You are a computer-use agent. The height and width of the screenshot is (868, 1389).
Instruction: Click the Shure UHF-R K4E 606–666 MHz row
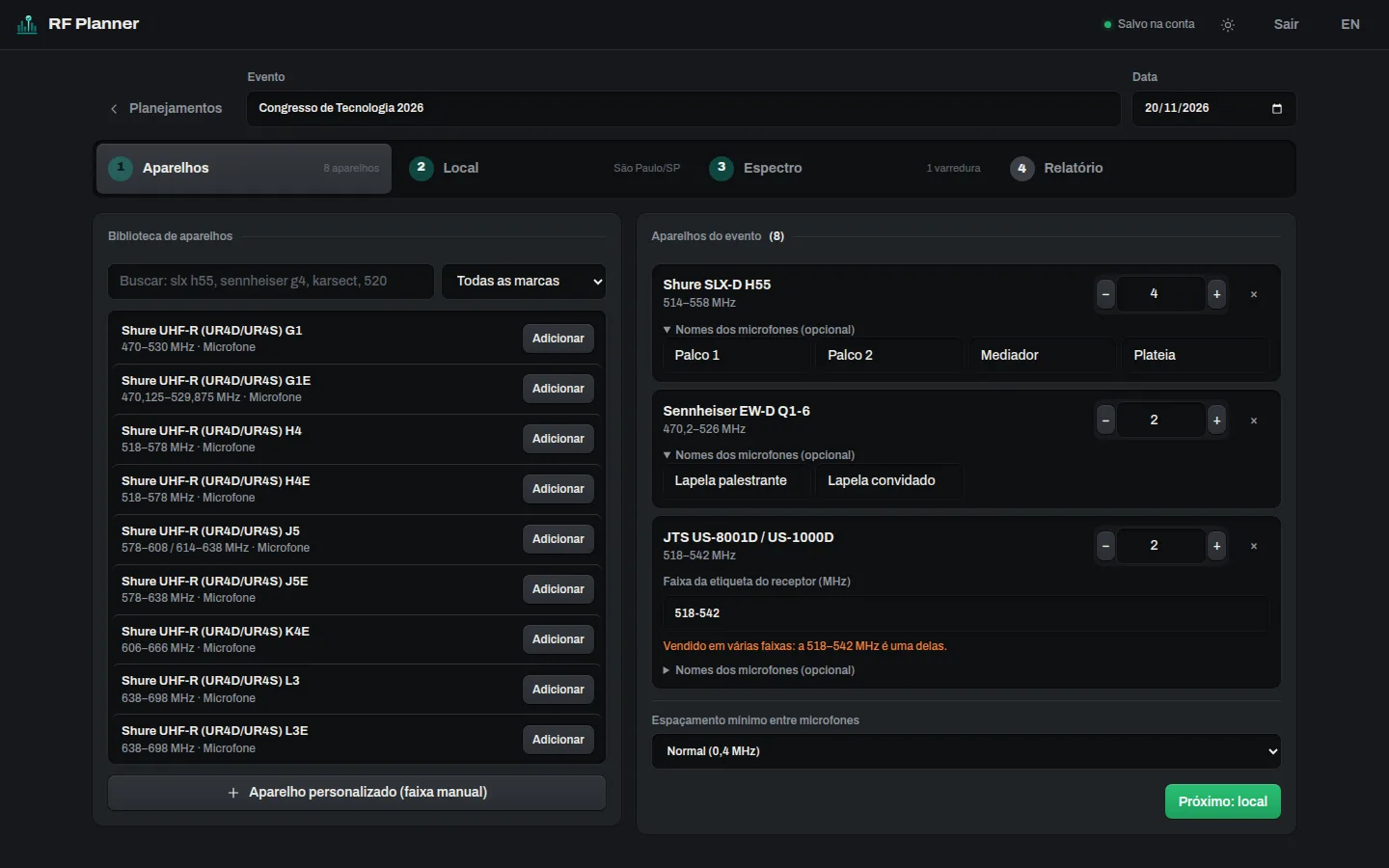[x=357, y=639]
